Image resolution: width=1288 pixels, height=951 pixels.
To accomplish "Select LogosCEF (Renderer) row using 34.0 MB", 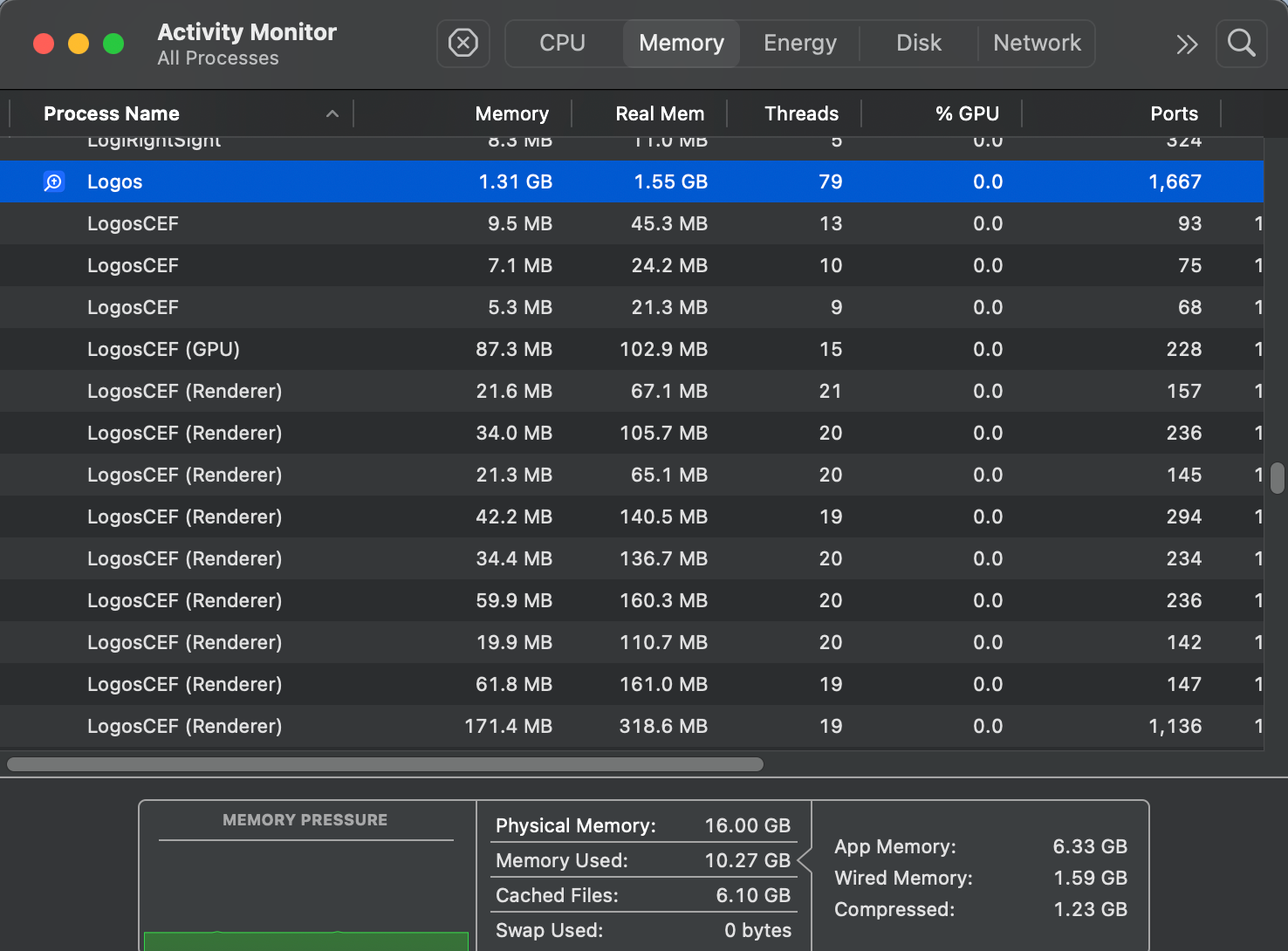I will pyautogui.click(x=632, y=433).
